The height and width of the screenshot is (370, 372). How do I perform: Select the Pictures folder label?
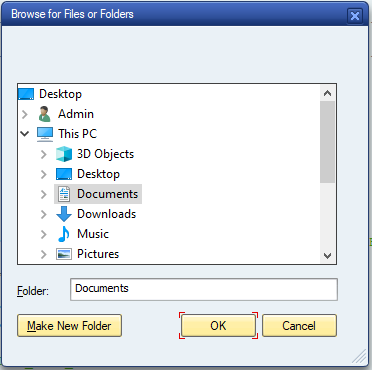pos(98,254)
